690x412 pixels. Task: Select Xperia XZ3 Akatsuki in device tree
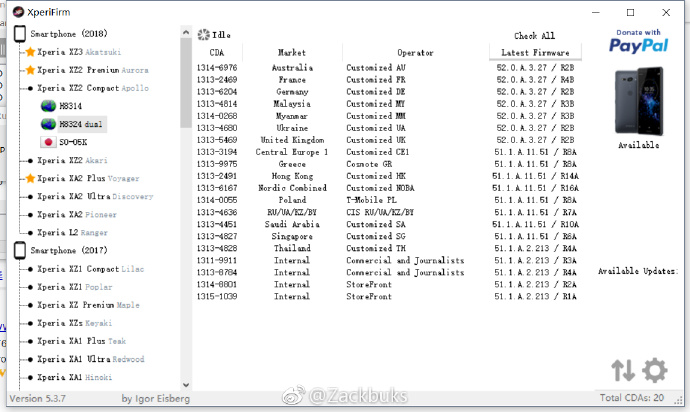click(79, 52)
